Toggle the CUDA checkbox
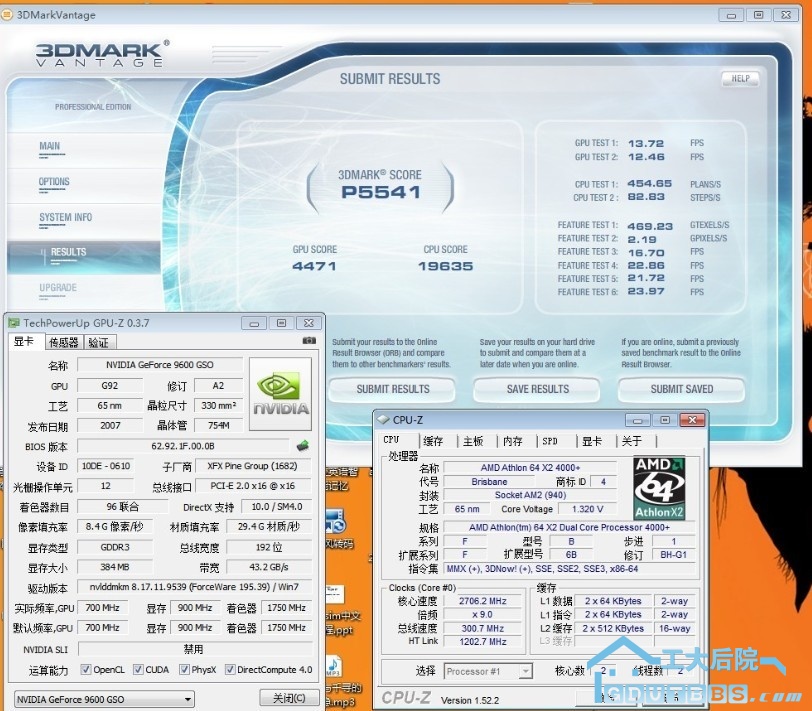 tap(136, 670)
